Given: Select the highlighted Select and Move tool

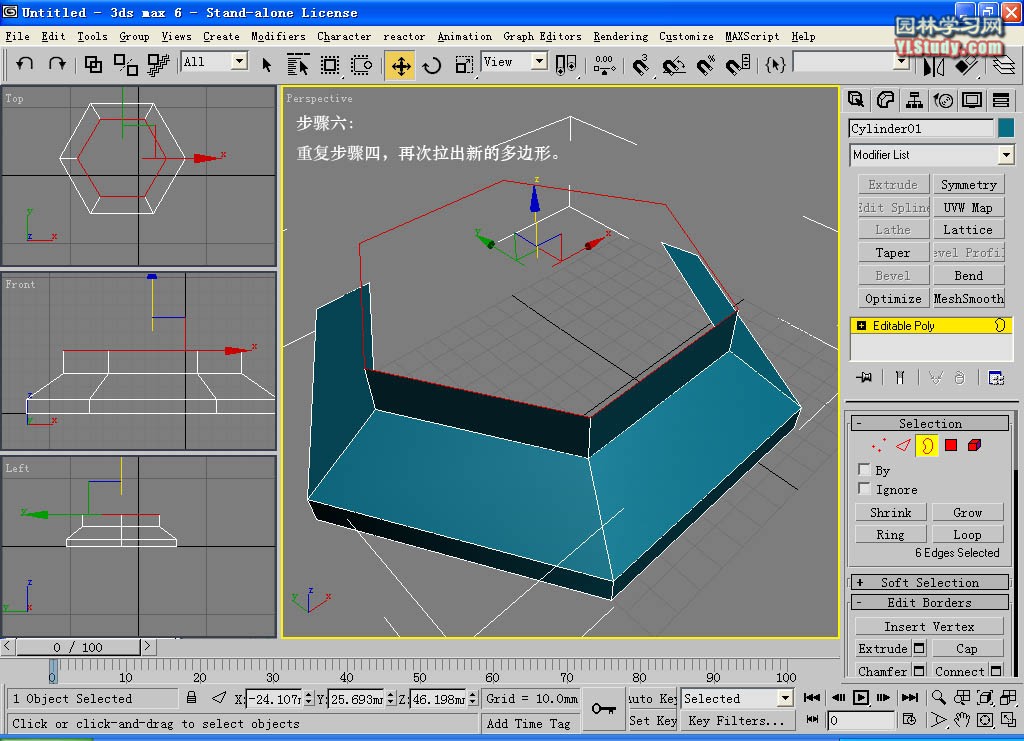Looking at the screenshot, I should (x=400, y=65).
